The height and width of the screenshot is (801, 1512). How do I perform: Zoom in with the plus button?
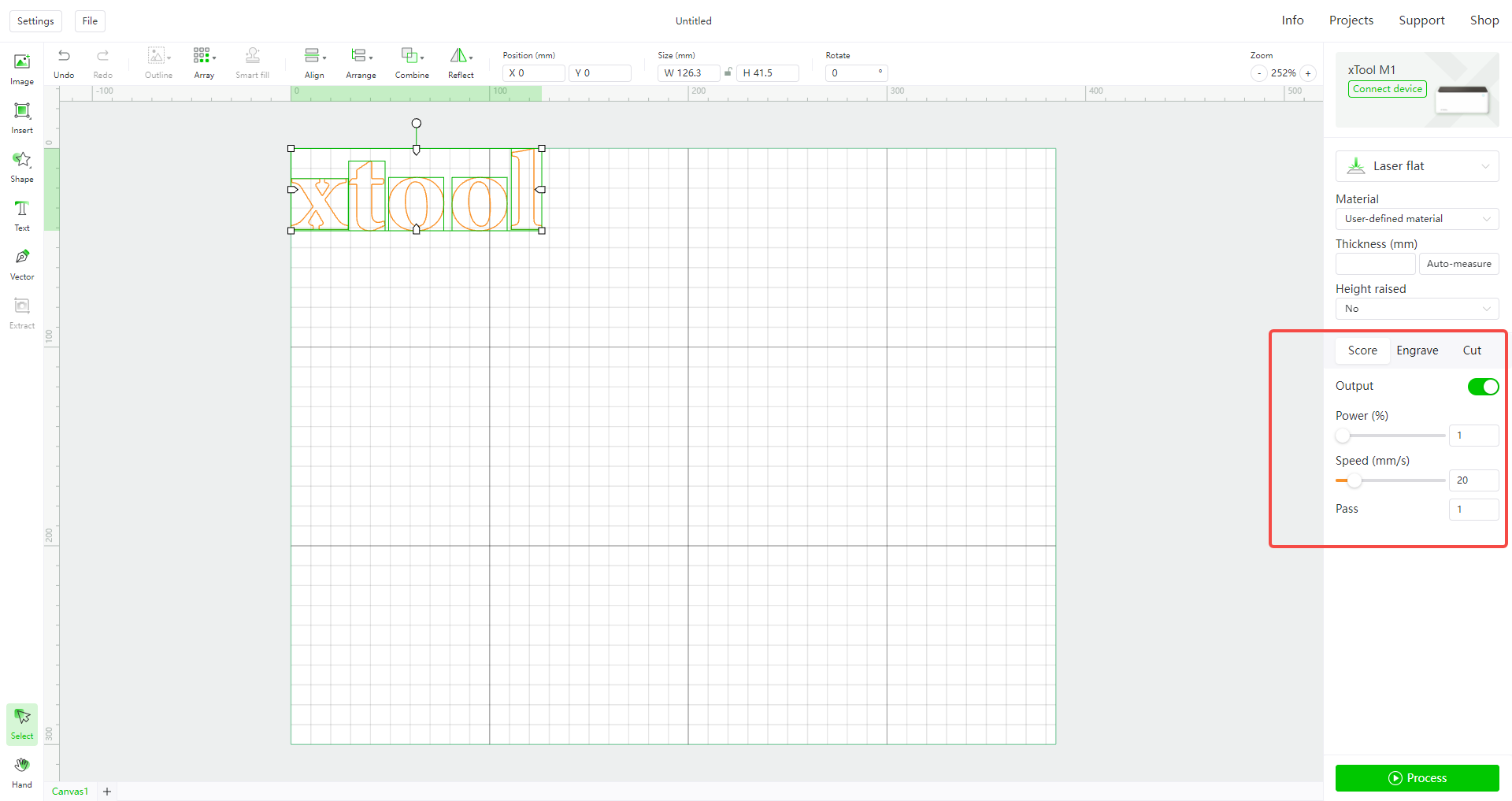(x=1308, y=73)
